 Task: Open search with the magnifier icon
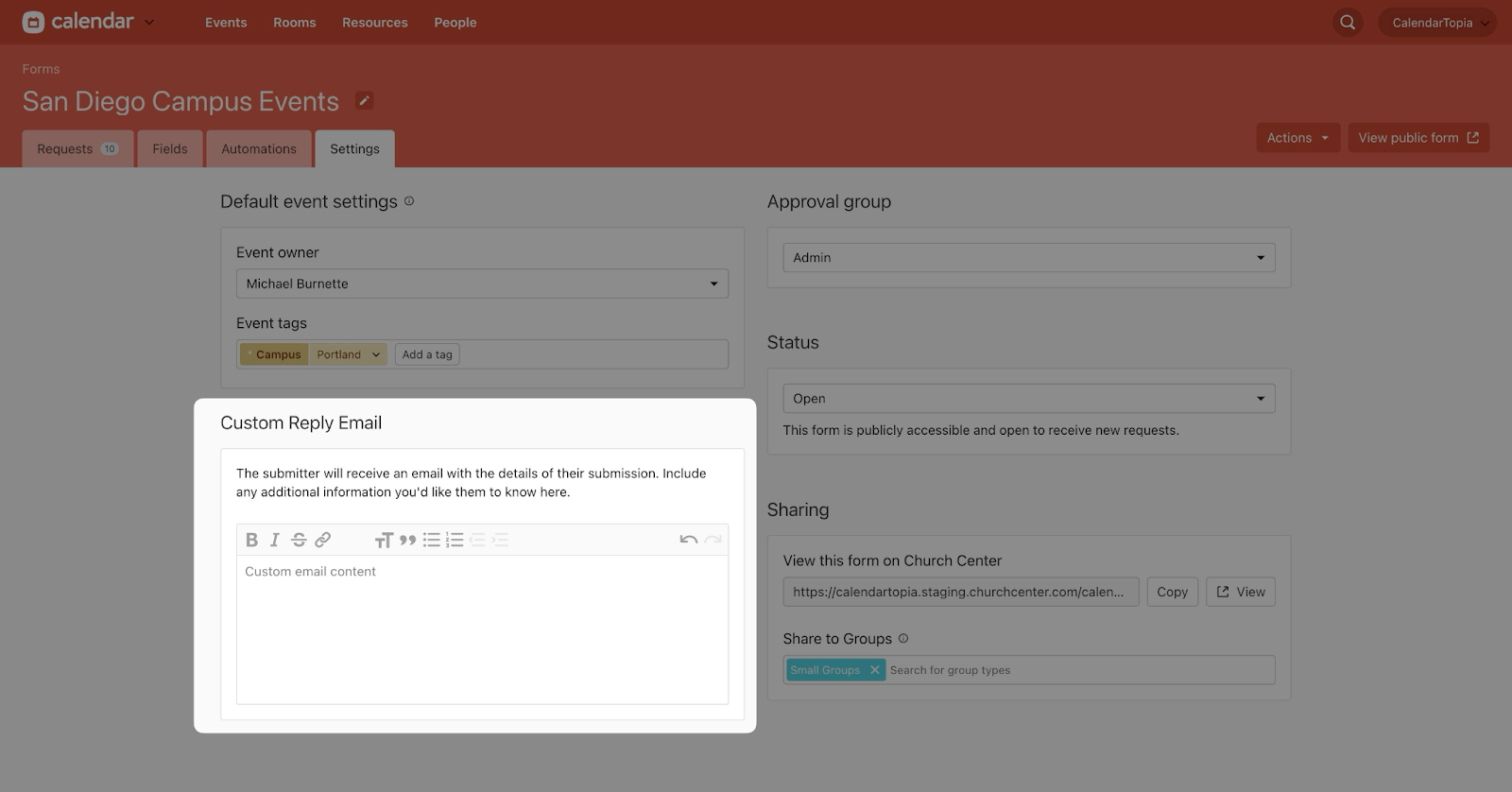1348,23
